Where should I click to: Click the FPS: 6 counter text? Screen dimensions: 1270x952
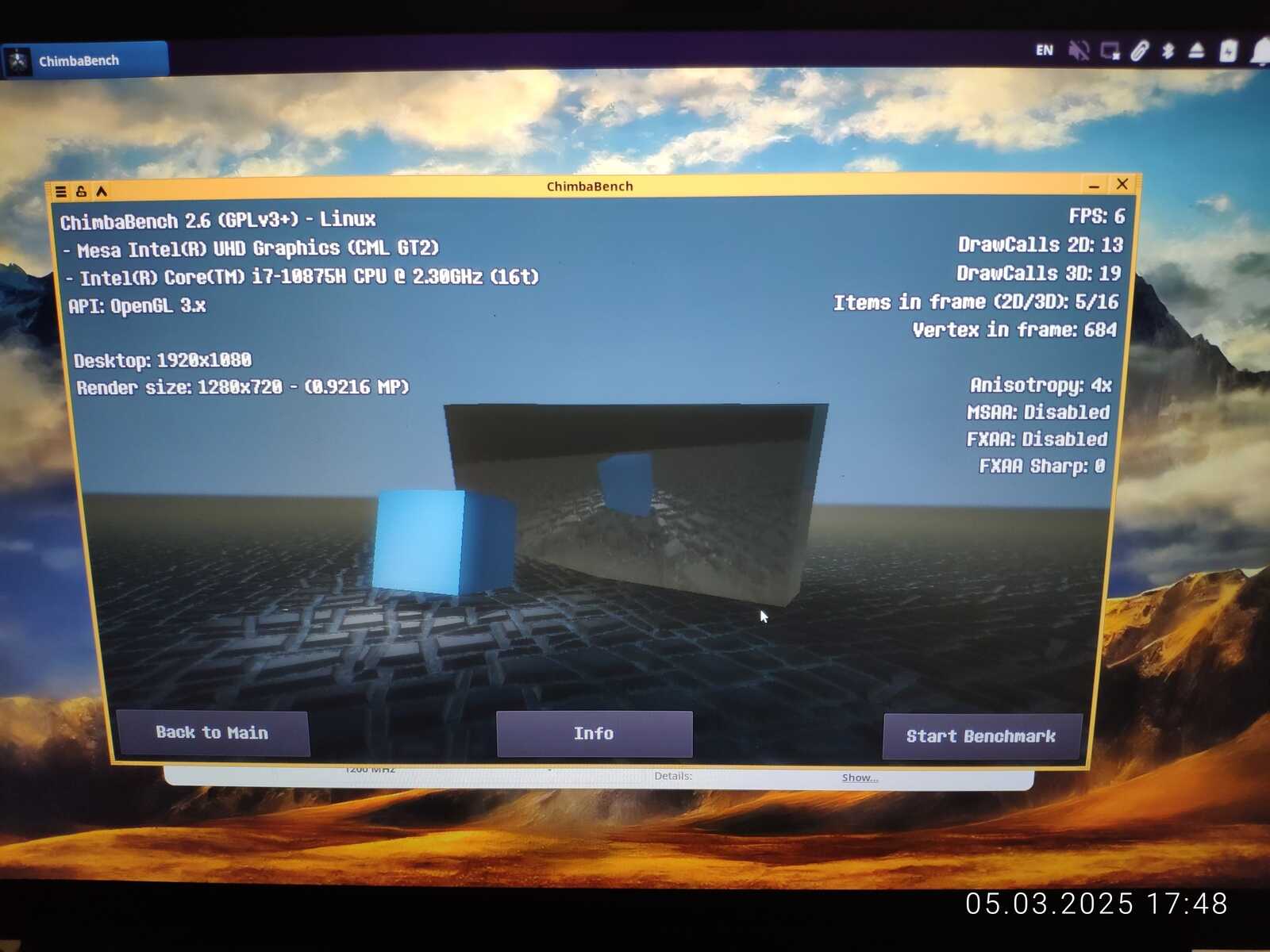click(x=1096, y=216)
